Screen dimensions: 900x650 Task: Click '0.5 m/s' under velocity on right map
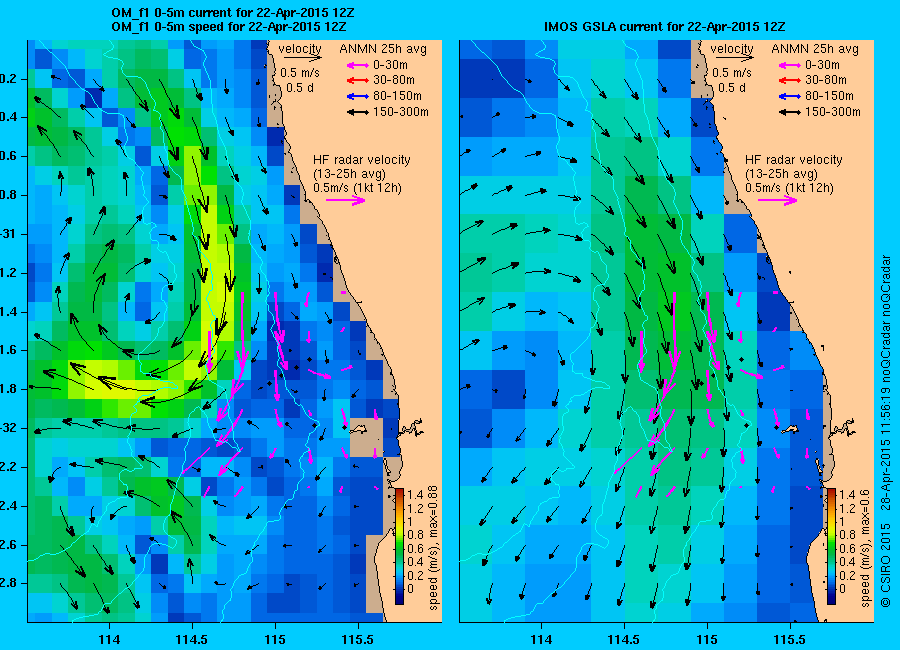731,73
